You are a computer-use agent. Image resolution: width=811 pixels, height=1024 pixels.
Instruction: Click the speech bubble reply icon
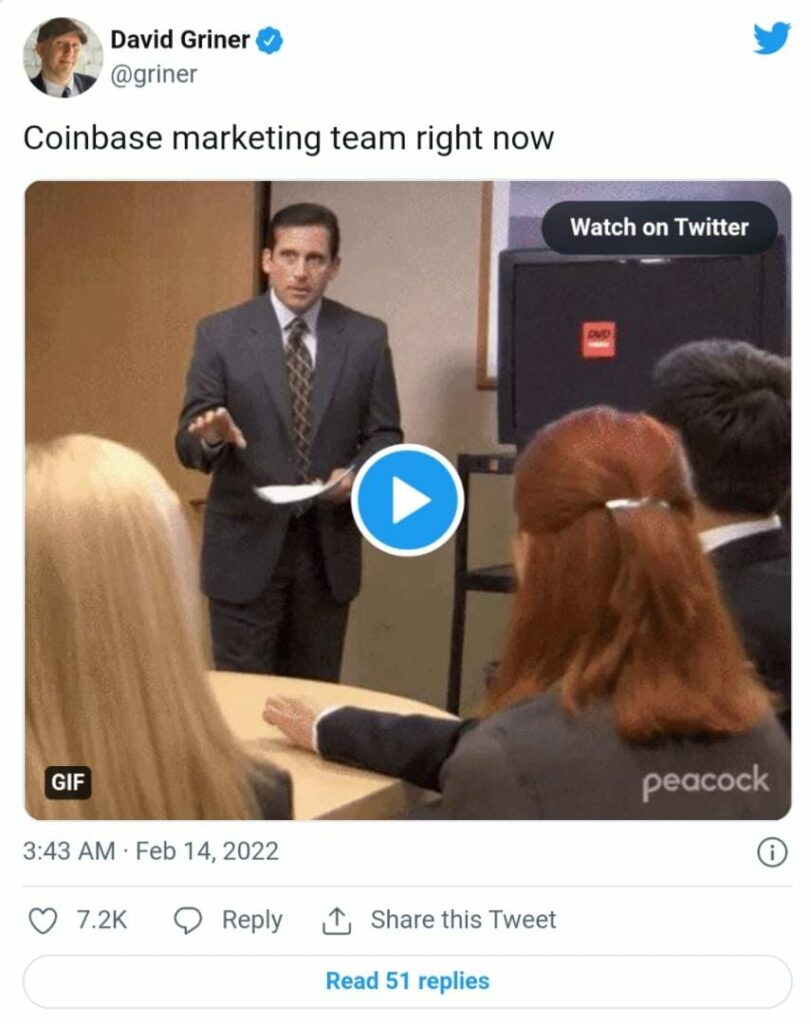188,920
